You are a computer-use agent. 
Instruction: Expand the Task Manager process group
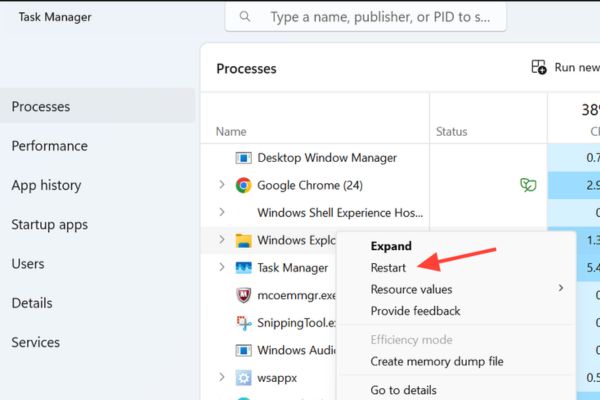click(x=221, y=268)
